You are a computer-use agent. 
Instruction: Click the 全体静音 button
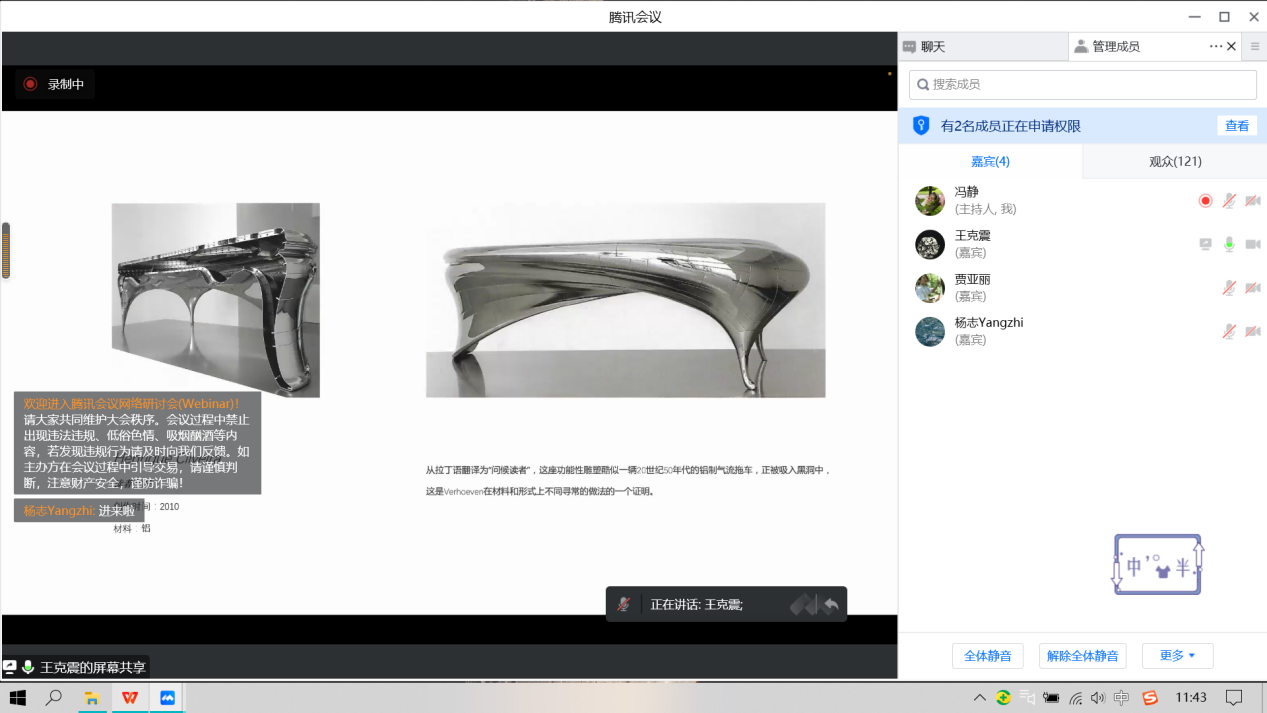[987, 656]
